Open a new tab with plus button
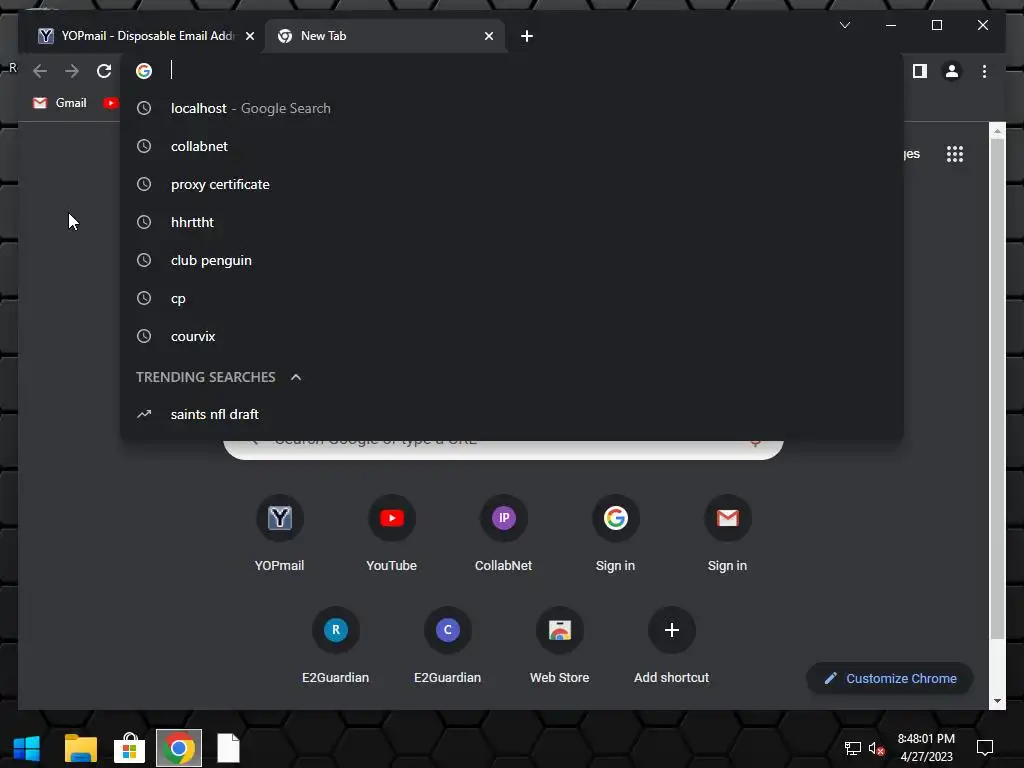 tap(526, 36)
